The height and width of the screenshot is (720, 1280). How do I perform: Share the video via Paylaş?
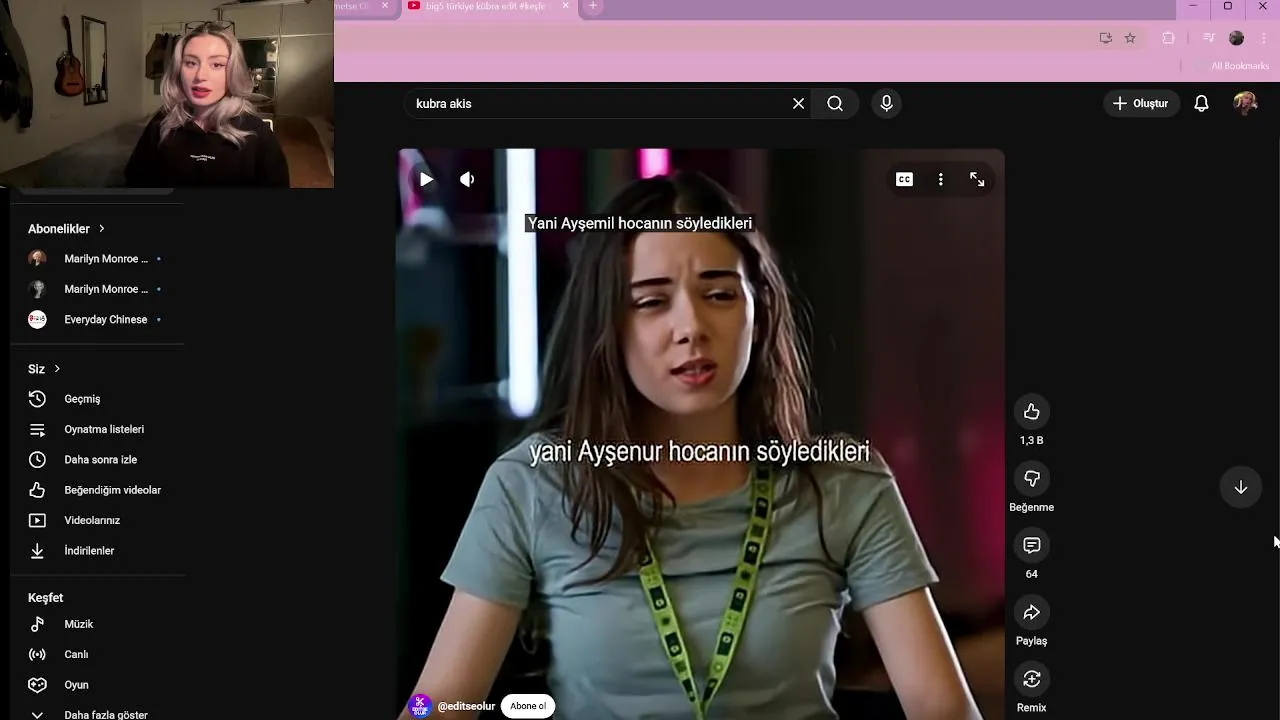1032,612
